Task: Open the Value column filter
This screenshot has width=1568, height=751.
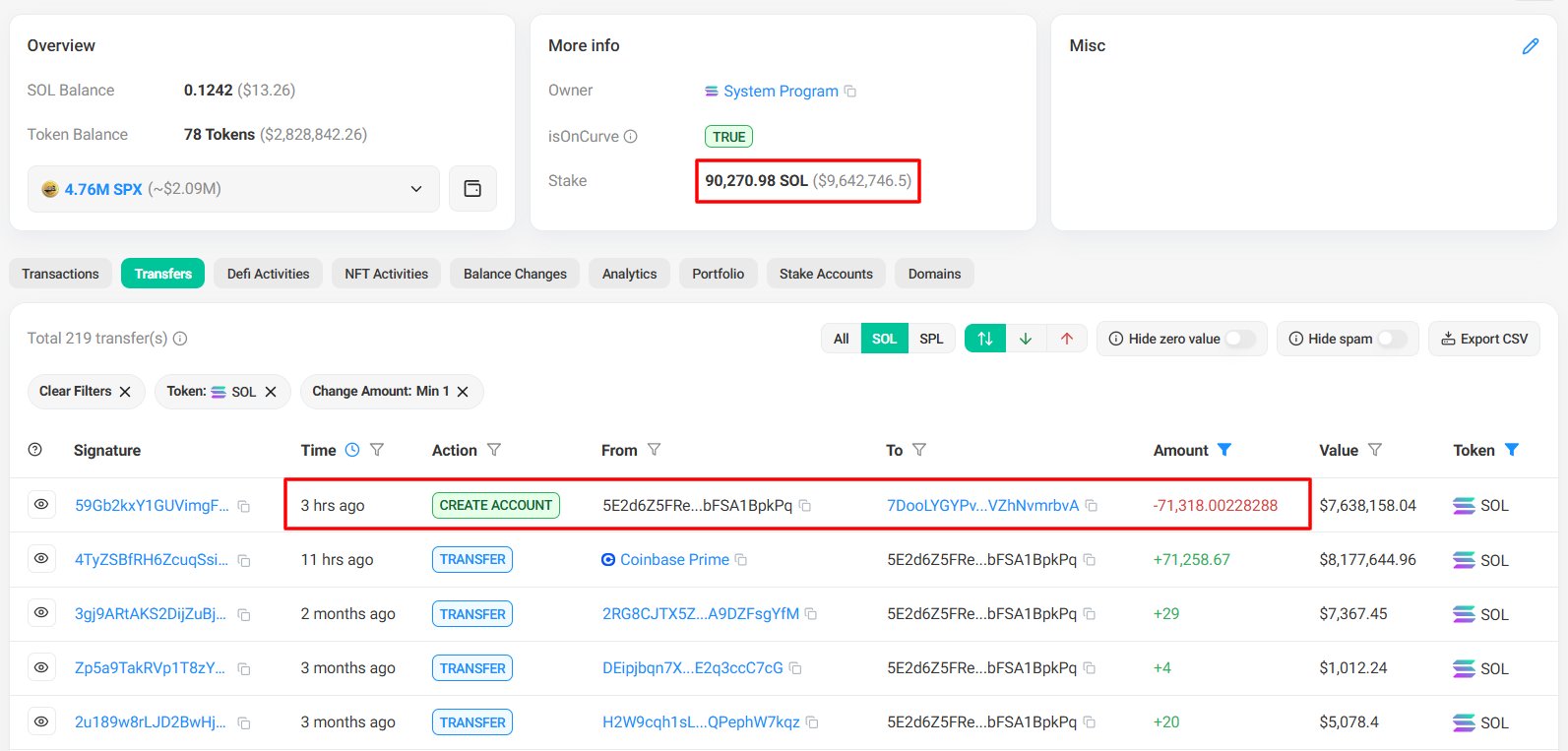Action: pyautogui.click(x=1375, y=450)
